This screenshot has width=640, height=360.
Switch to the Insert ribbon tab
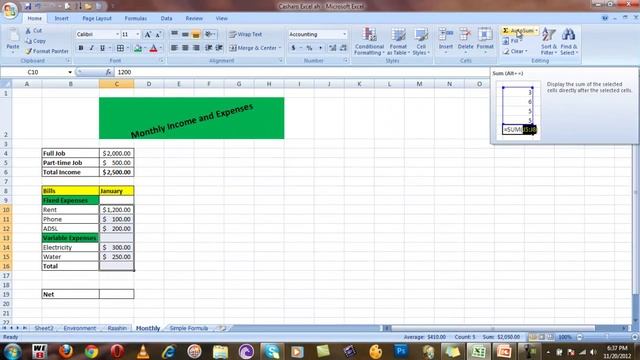[62, 18]
